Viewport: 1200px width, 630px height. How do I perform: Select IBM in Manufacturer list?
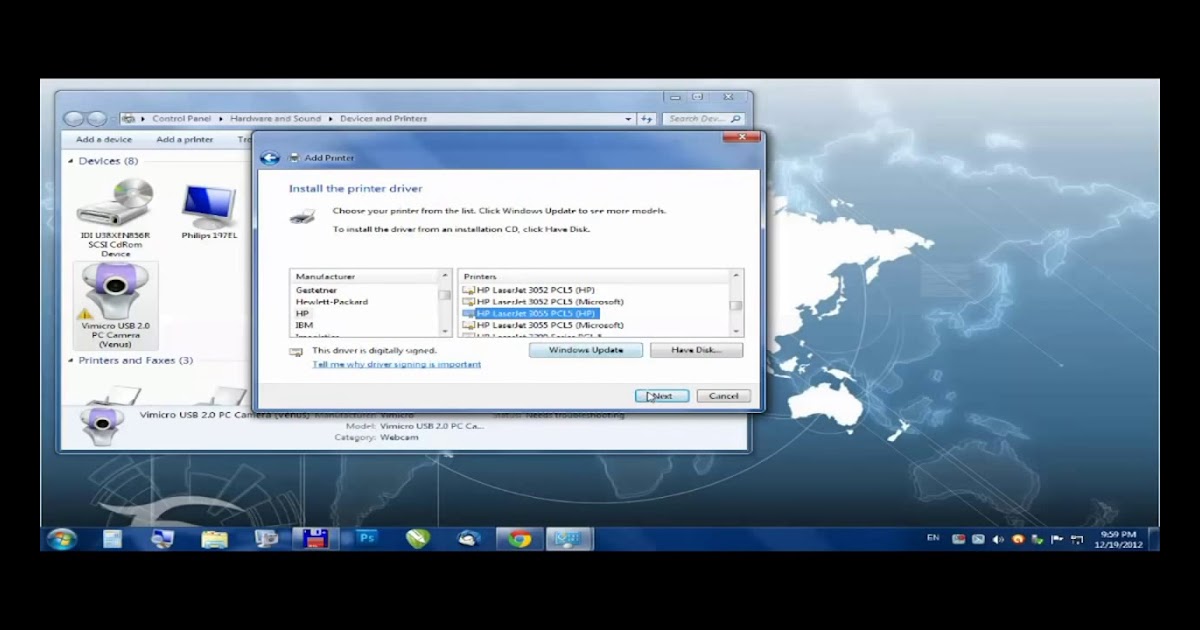pyautogui.click(x=304, y=325)
